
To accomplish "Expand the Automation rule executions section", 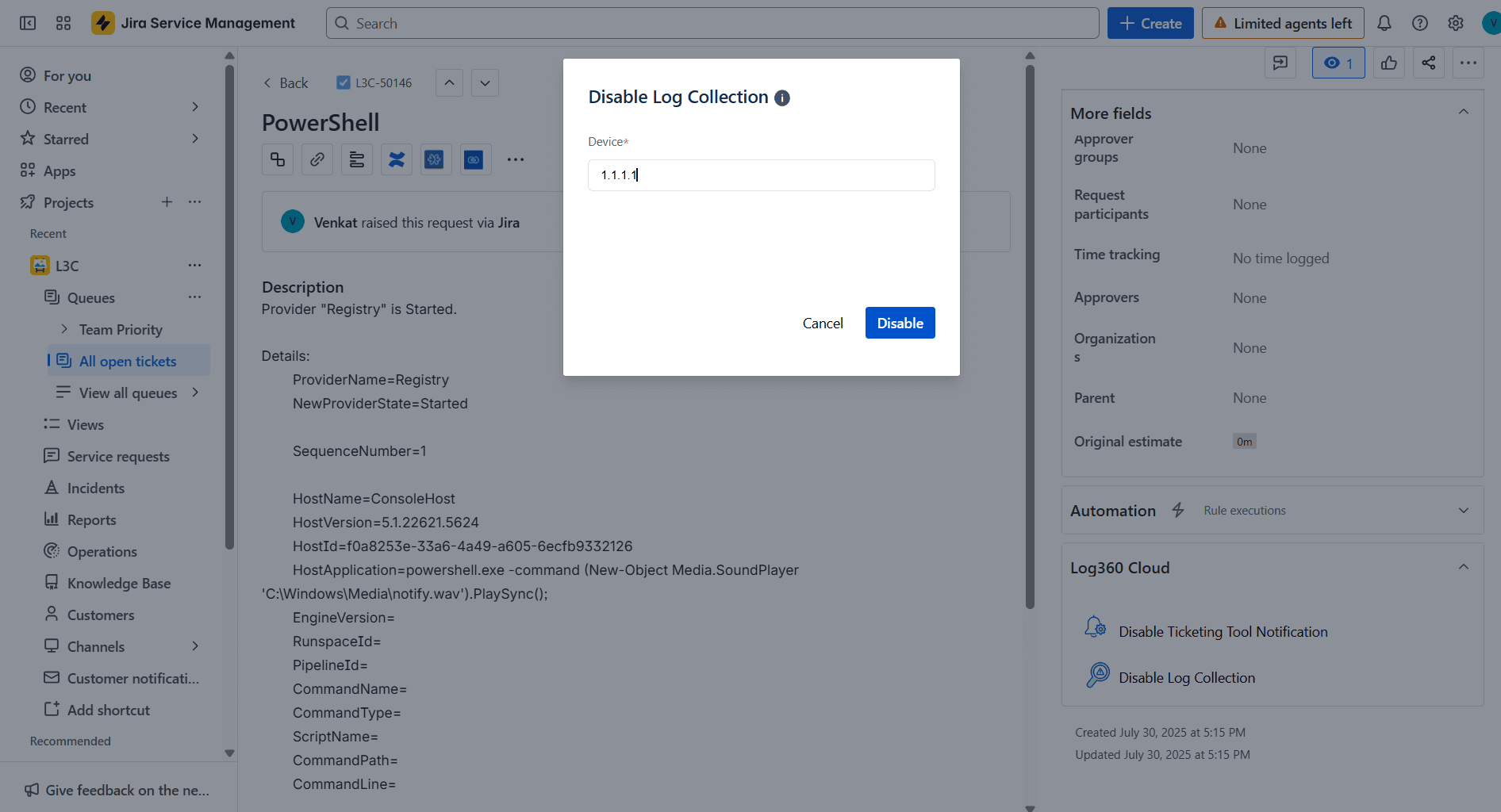I will coord(1464,510).
